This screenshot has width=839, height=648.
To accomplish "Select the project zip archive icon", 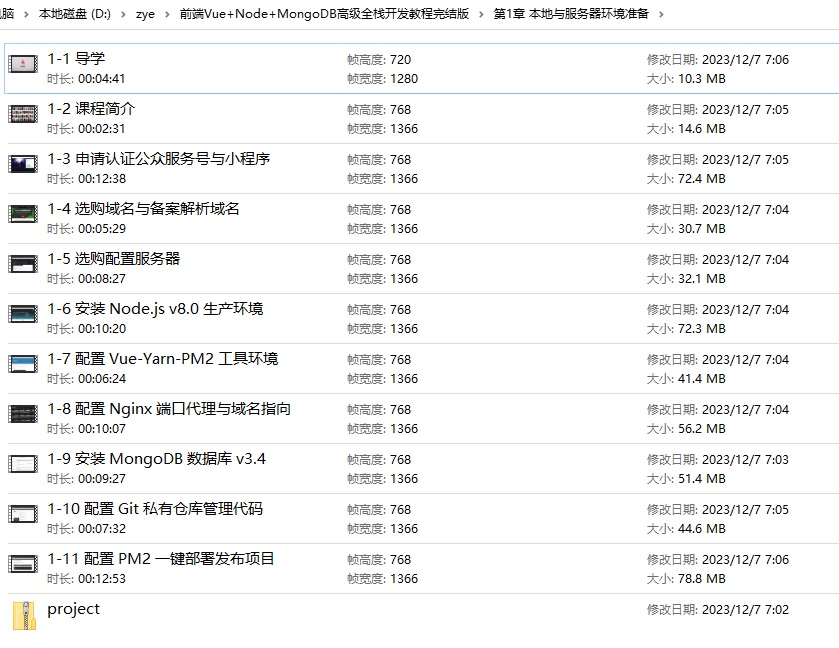I will click(24, 616).
